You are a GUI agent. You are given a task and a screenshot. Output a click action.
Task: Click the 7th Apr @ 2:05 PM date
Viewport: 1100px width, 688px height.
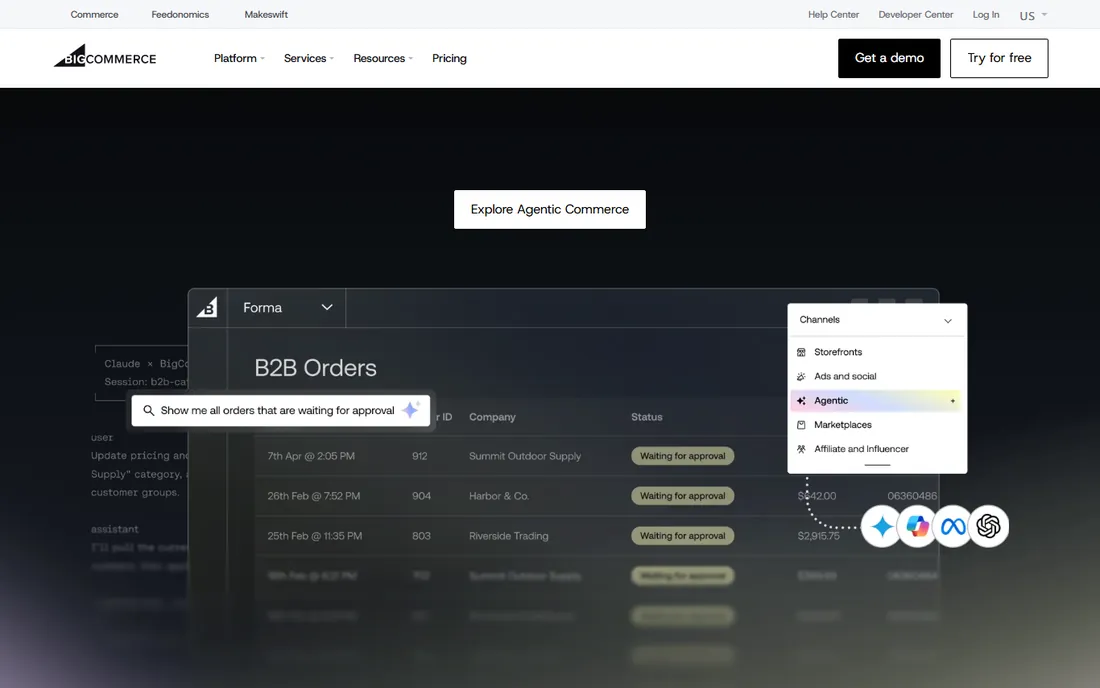(311, 456)
